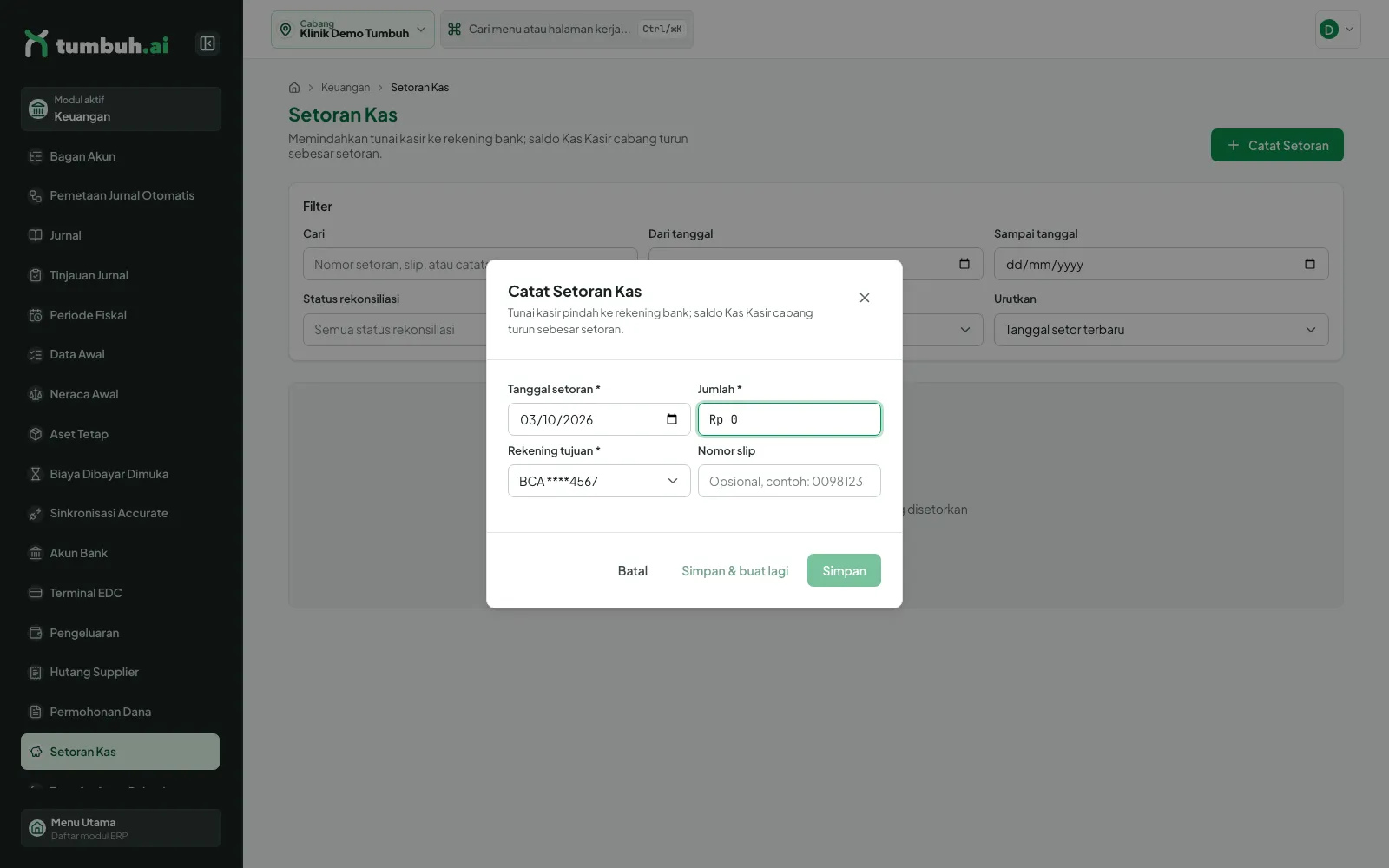The width and height of the screenshot is (1389, 868).
Task: Go to Keuangan breadcrumb link
Action: [346, 88]
